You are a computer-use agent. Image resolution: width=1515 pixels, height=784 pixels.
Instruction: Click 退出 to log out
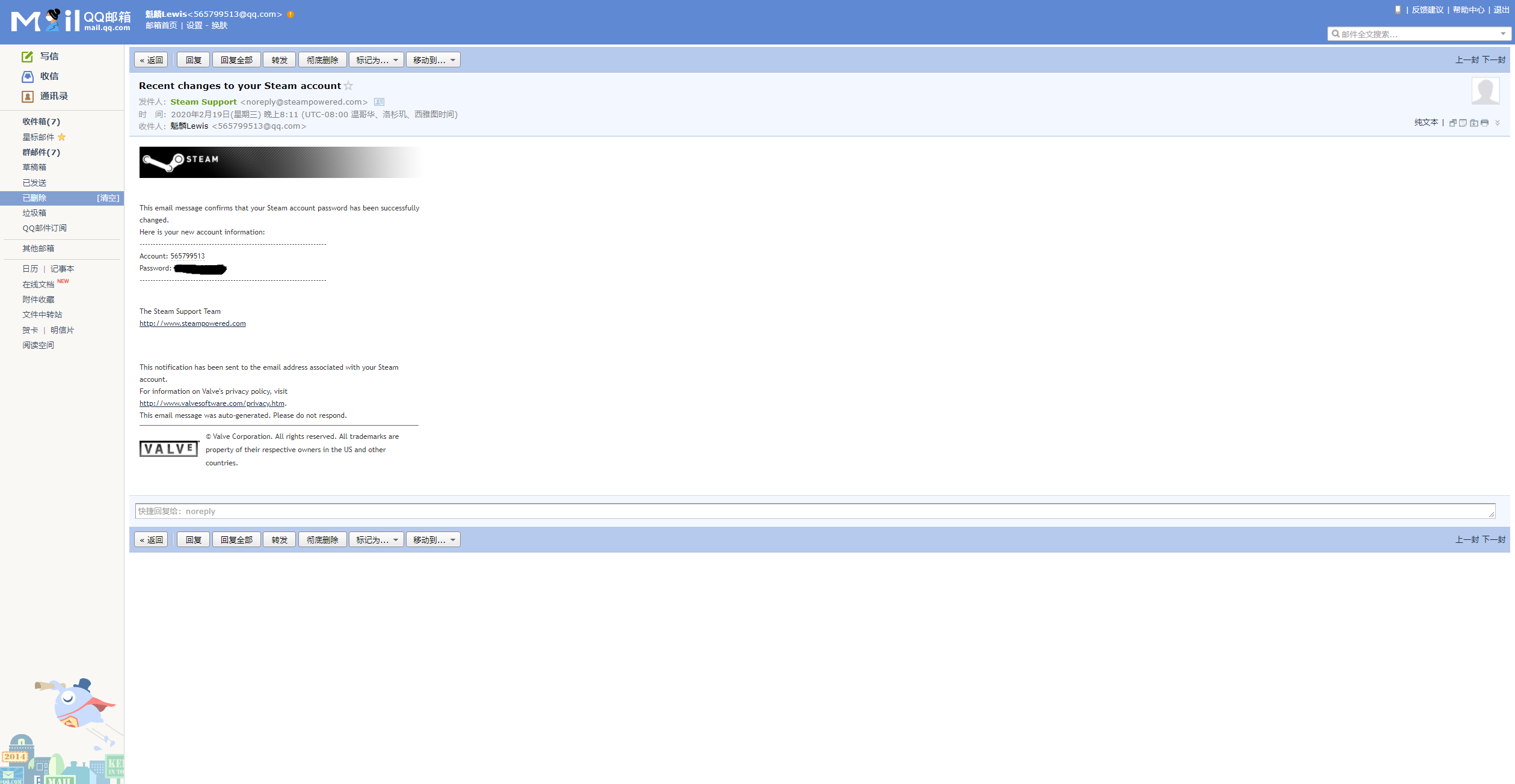[x=1501, y=10]
